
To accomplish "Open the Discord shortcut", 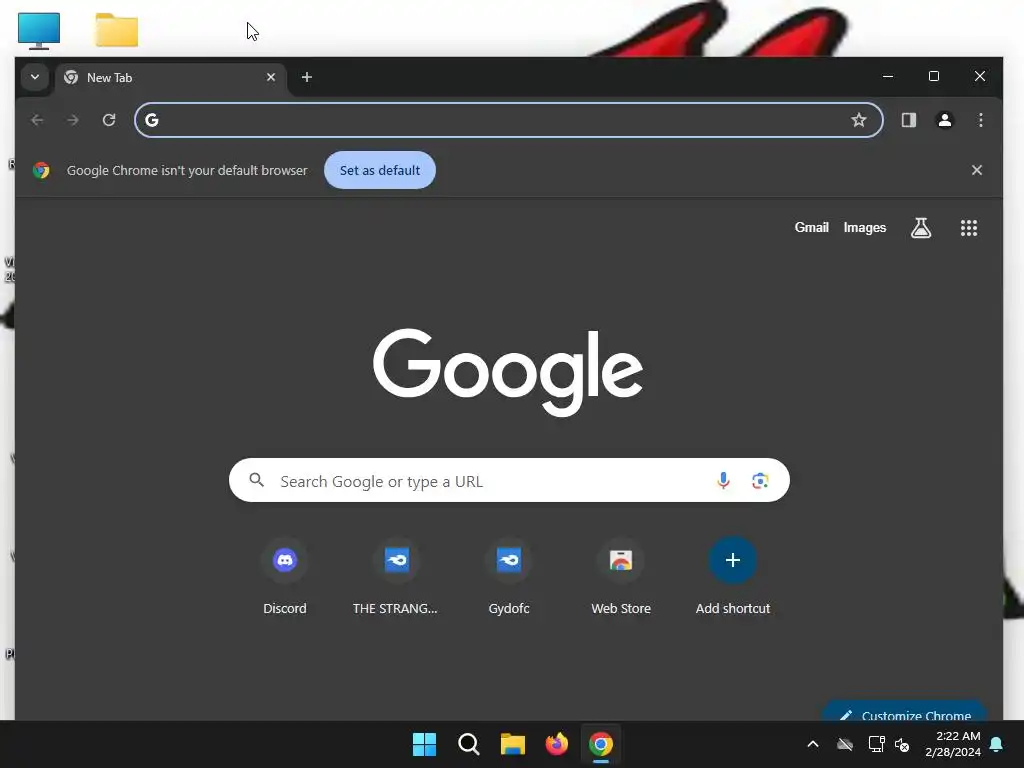I will point(285,576).
